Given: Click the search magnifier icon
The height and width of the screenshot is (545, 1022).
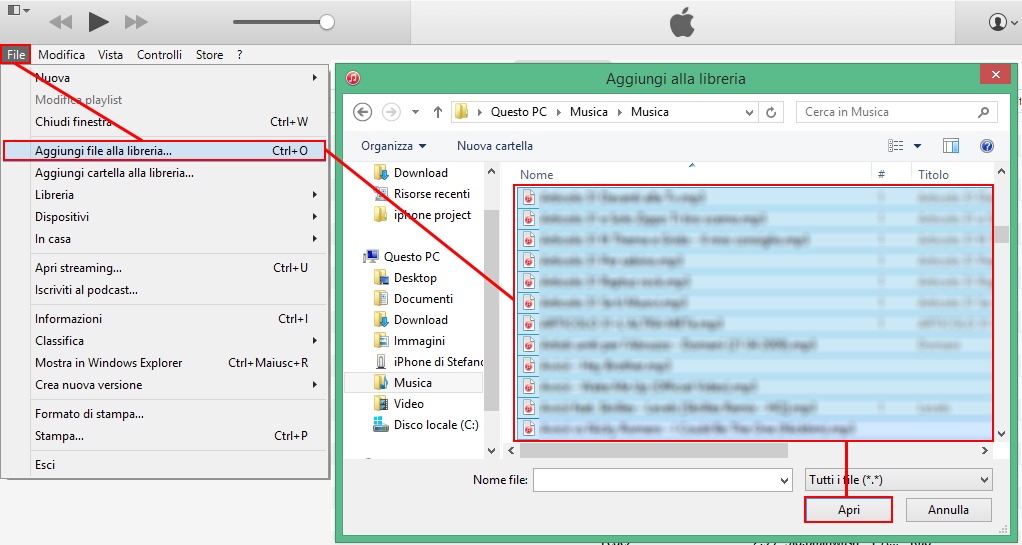Looking at the screenshot, I should [984, 112].
